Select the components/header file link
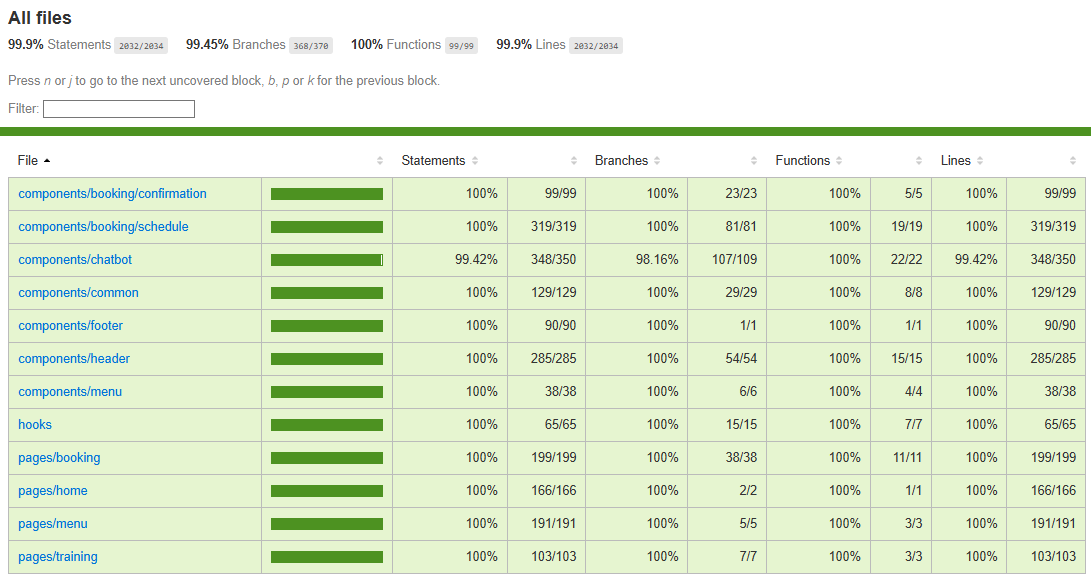The width and height of the screenshot is (1091, 585). (x=74, y=359)
